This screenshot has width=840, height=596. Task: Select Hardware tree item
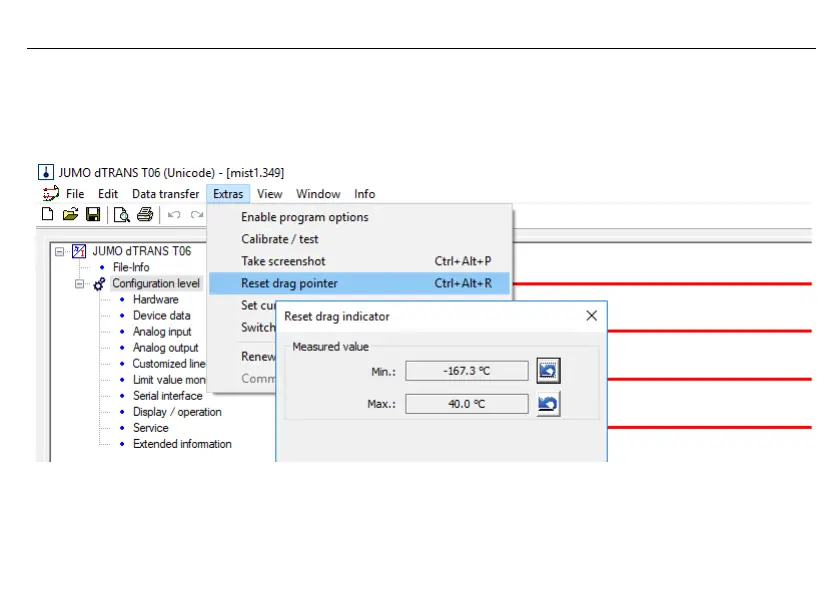point(156,299)
